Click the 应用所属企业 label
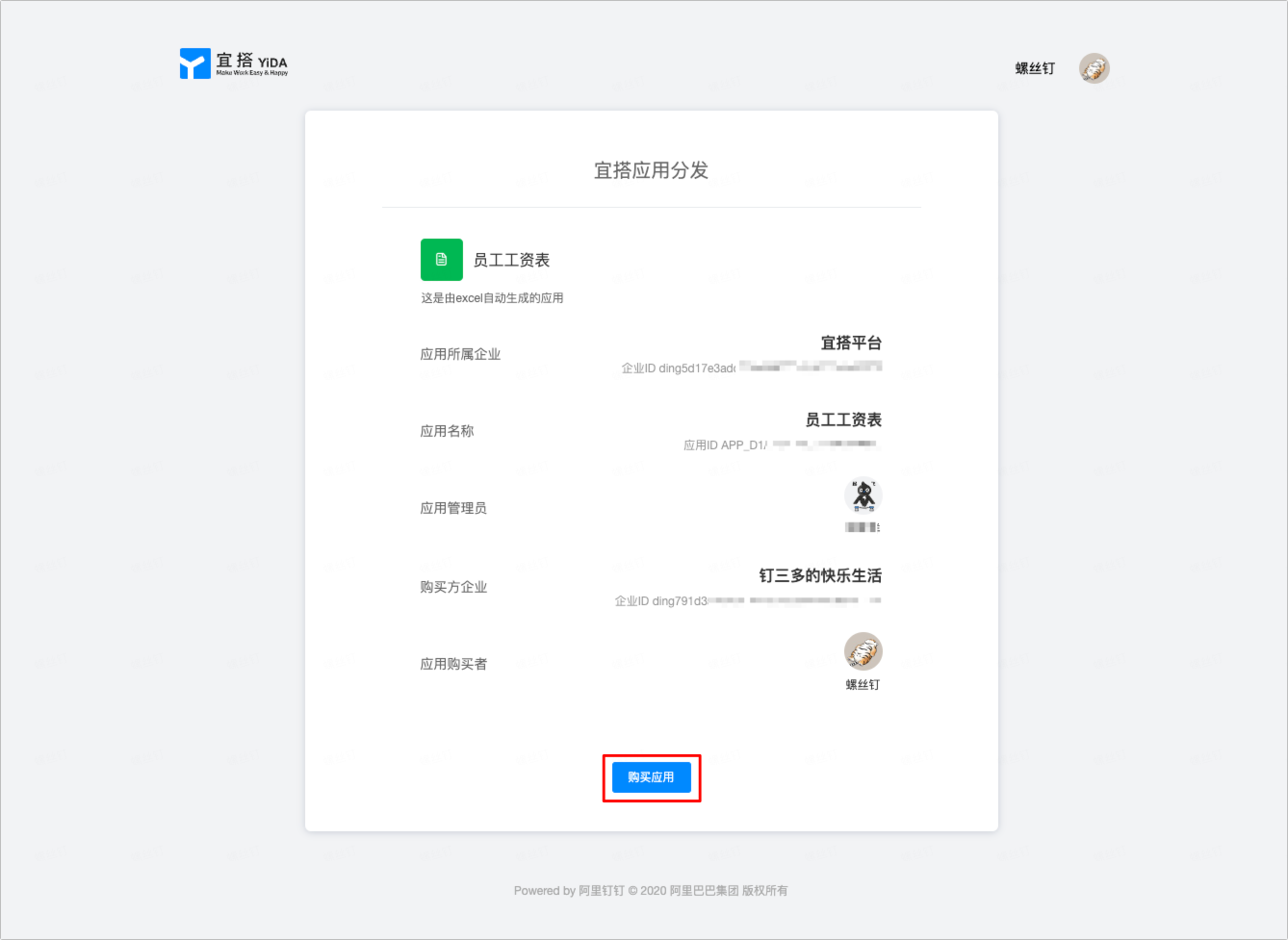This screenshot has height=940, width=1288. pyautogui.click(x=460, y=354)
